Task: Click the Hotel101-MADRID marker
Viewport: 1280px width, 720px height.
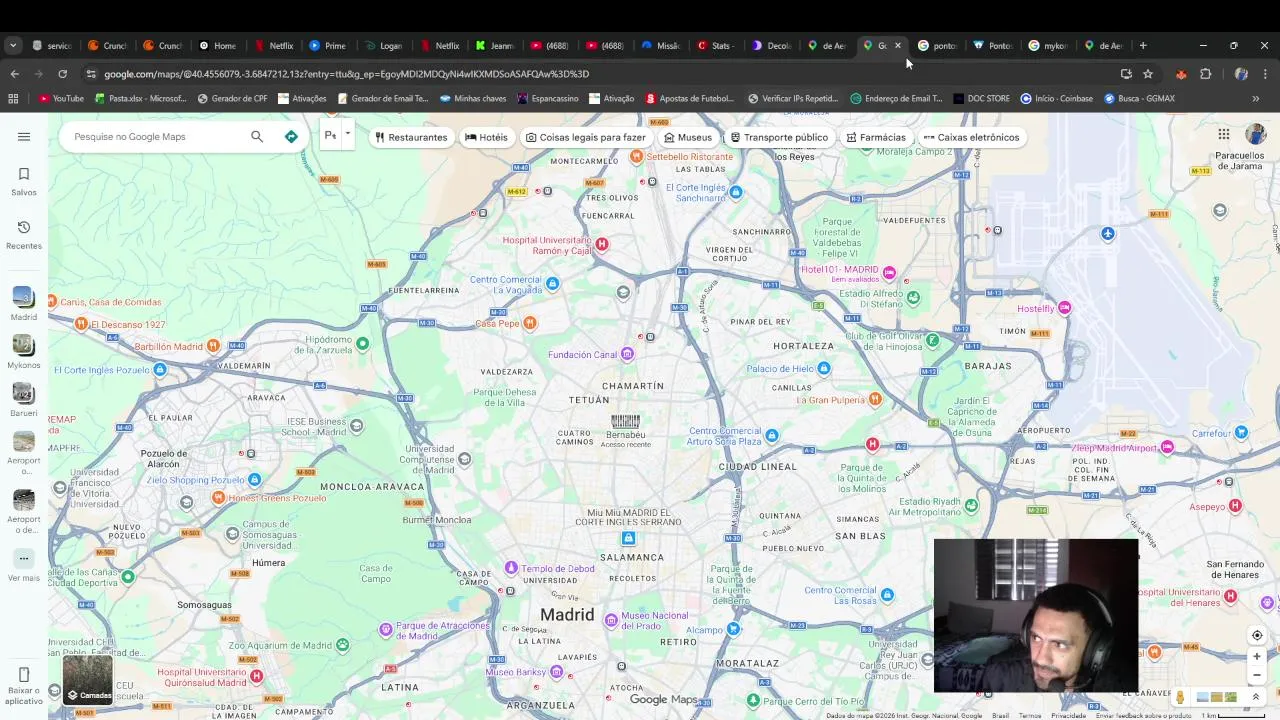Action: click(x=889, y=273)
